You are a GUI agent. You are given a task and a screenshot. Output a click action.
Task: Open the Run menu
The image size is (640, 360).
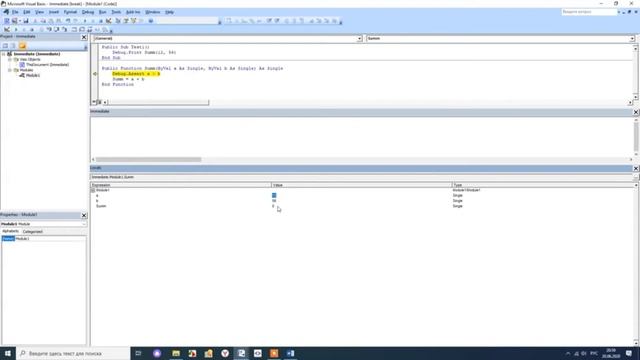(102, 12)
